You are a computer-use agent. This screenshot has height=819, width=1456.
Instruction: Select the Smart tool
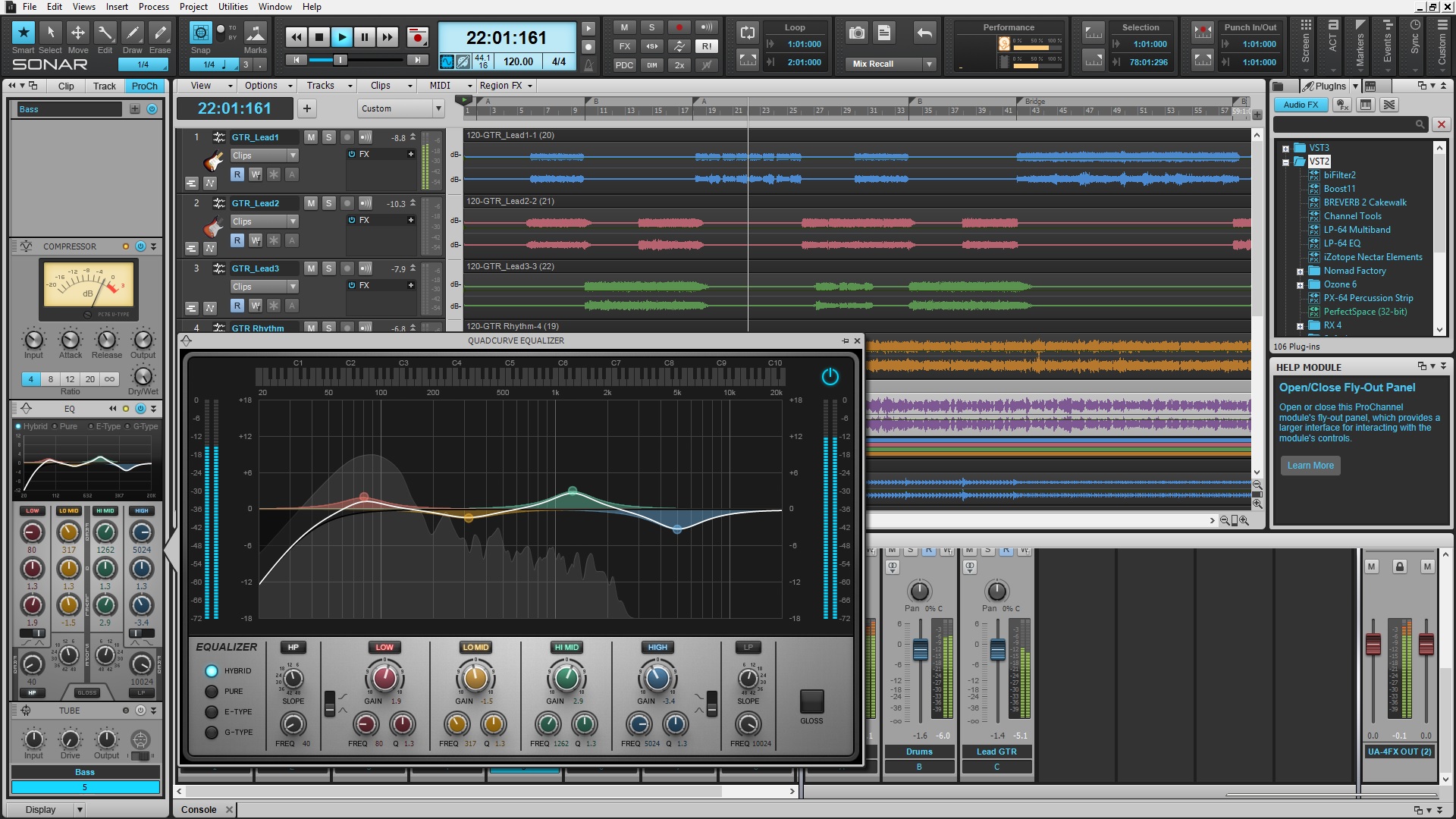click(x=24, y=33)
